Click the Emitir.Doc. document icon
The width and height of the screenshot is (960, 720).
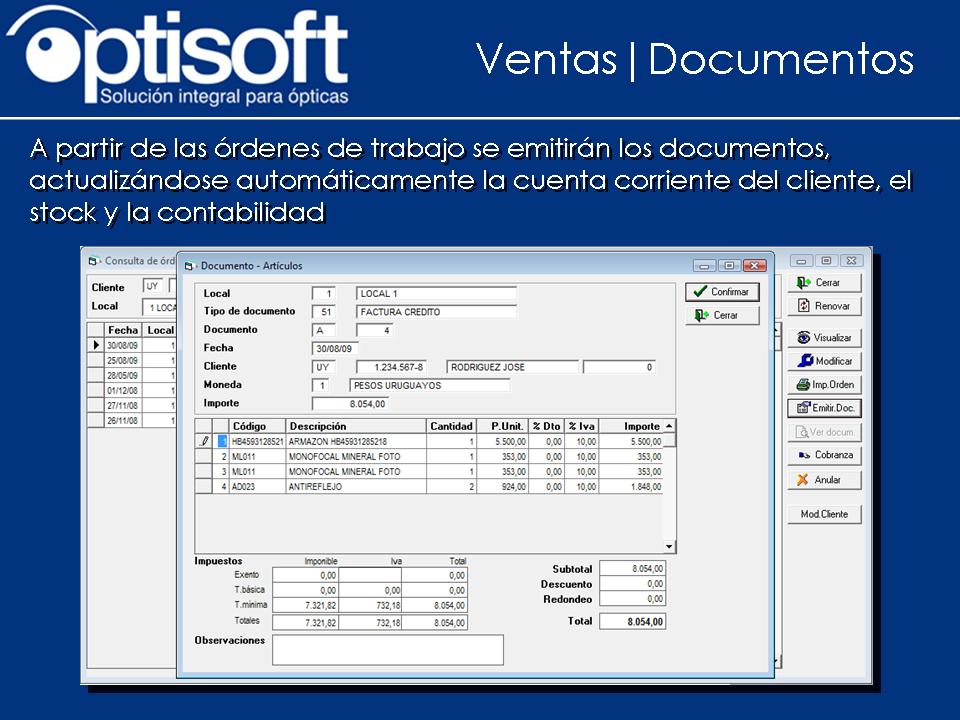(805, 407)
